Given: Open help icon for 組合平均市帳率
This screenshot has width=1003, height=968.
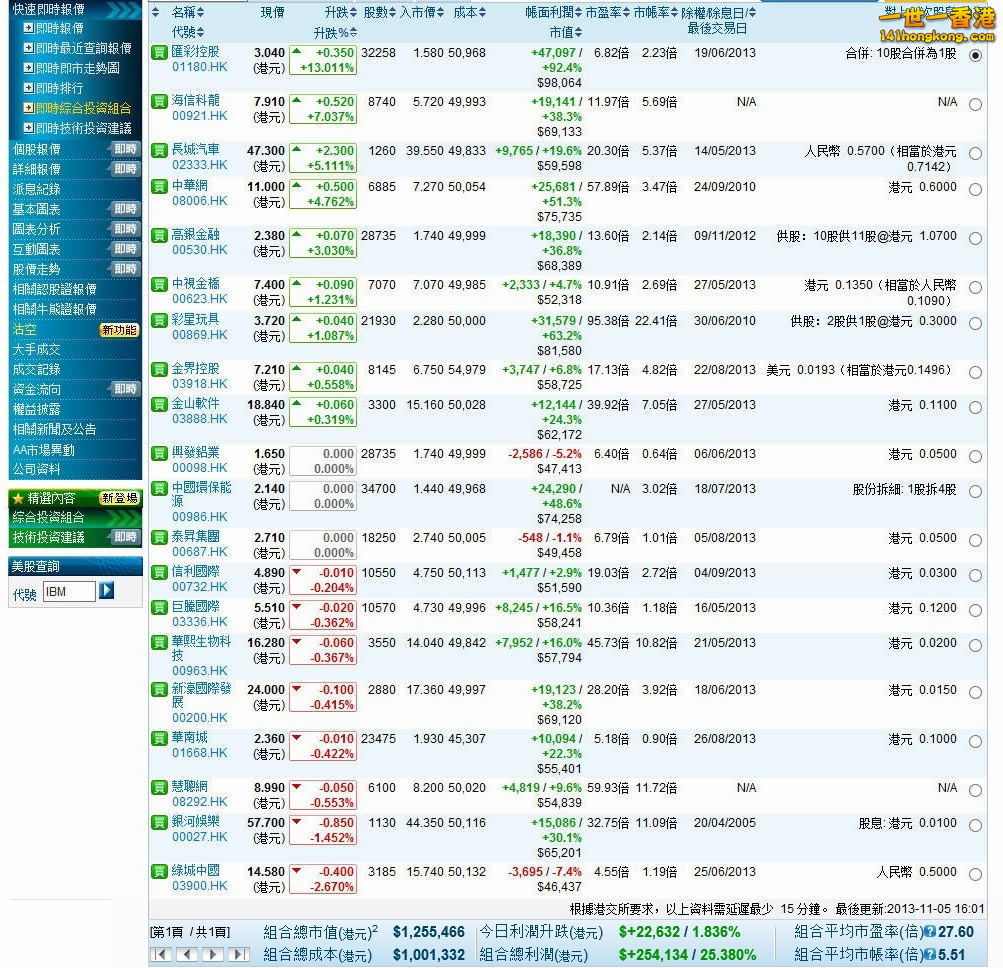Looking at the screenshot, I should click(931, 955).
